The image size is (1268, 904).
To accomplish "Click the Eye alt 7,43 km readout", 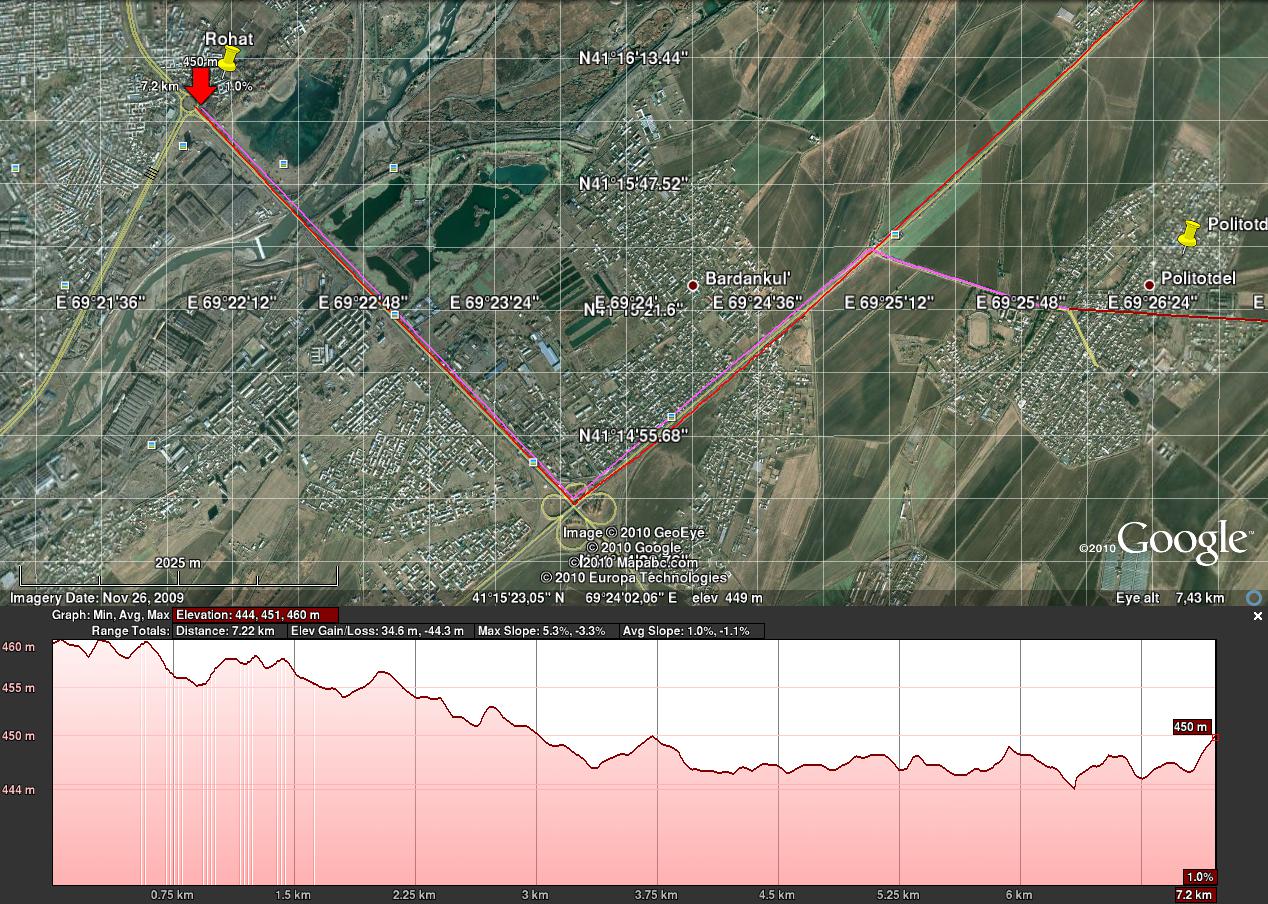I will click(1170, 598).
